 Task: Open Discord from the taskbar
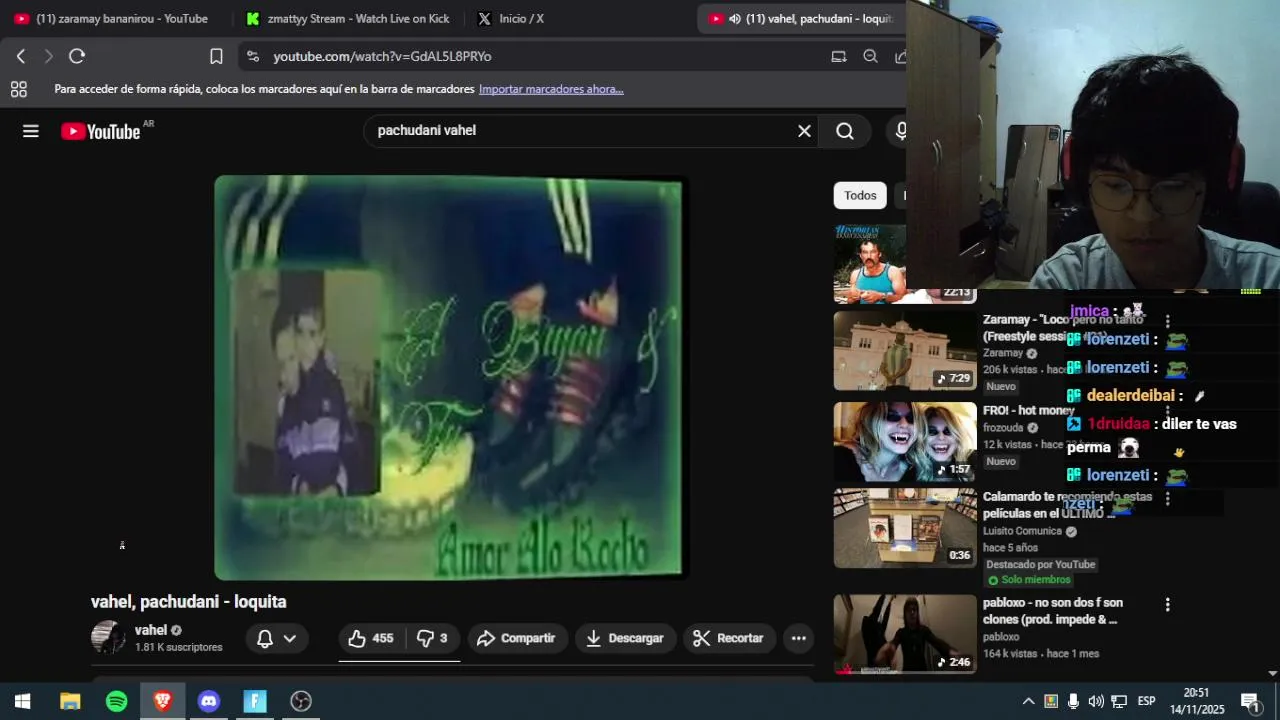[x=209, y=701]
